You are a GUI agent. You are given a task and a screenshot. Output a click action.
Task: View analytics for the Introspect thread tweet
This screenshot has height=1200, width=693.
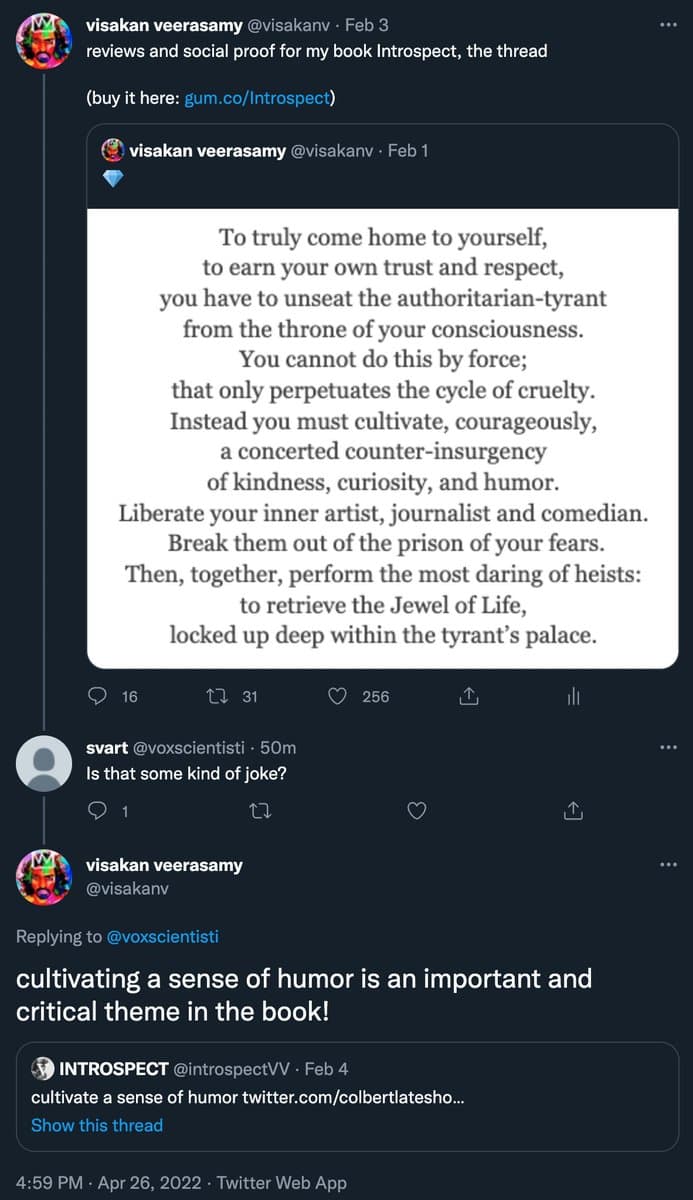coord(573,697)
